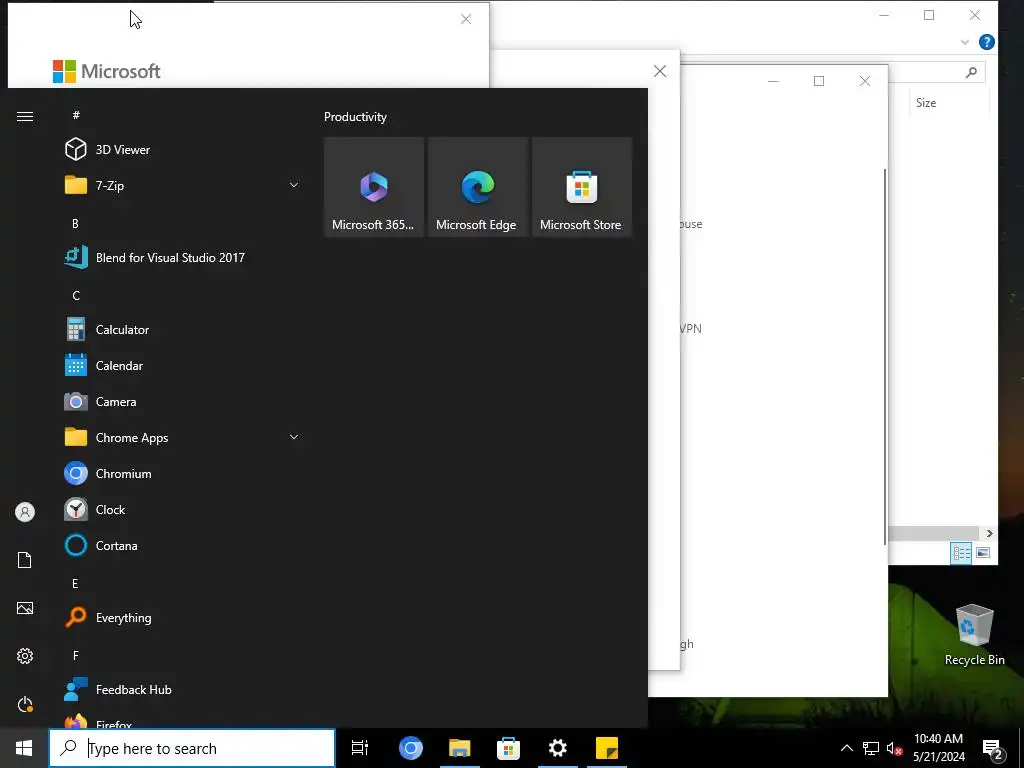Screen dimensions: 1024x768
Task: Select the Recycle Bin desktop icon
Action: (x=974, y=634)
